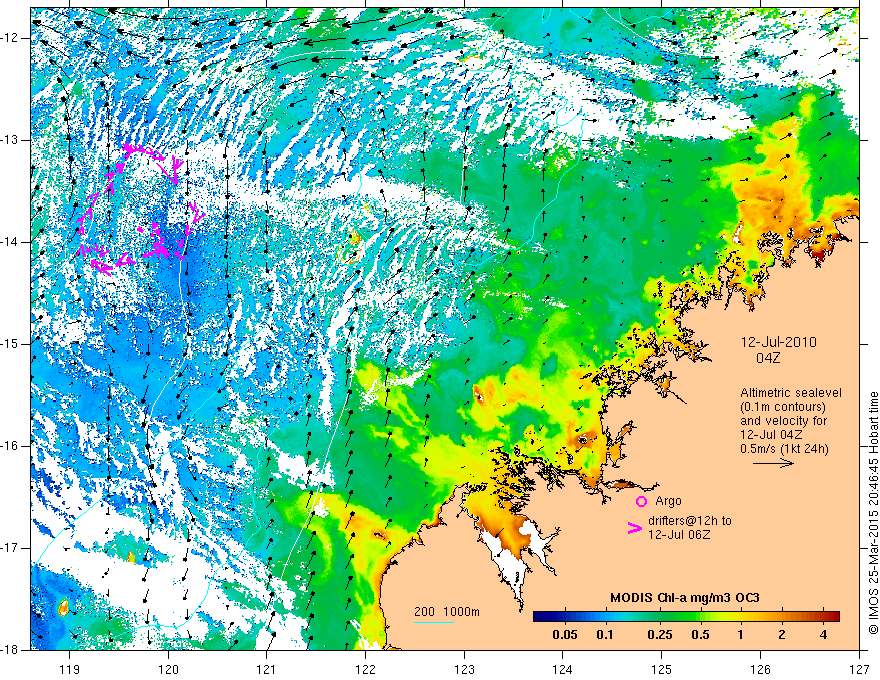Click the "Altimetric sealevel" legend text
880x680 pixels.
(791, 393)
